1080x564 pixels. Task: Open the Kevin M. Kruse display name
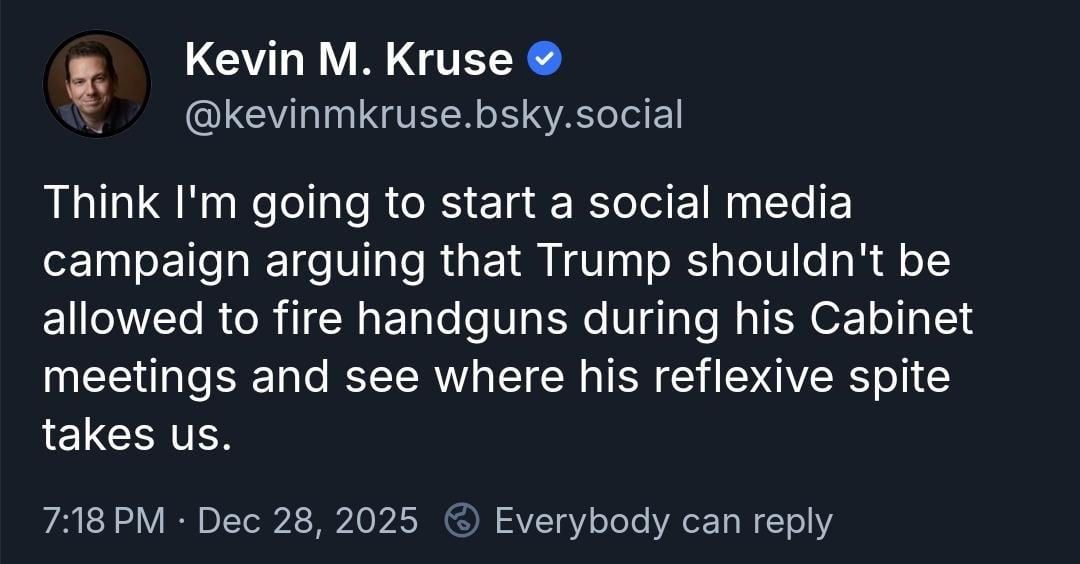click(348, 62)
